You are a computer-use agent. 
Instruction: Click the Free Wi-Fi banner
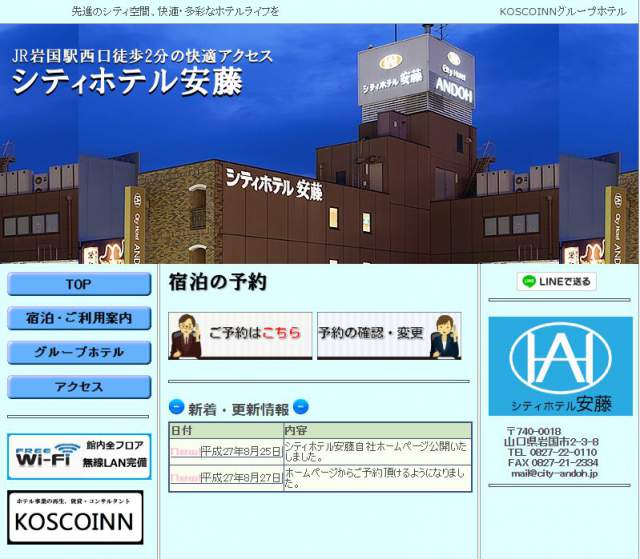click(x=79, y=456)
